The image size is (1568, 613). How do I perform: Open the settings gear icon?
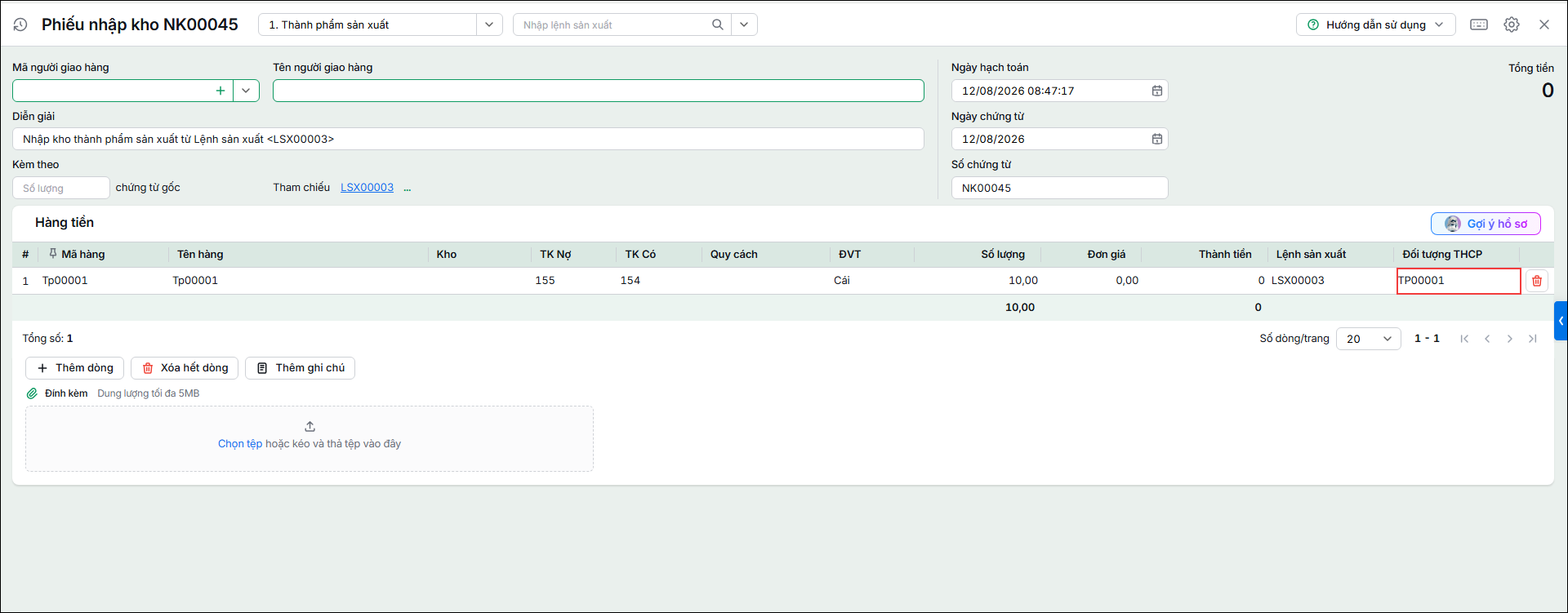click(1512, 24)
